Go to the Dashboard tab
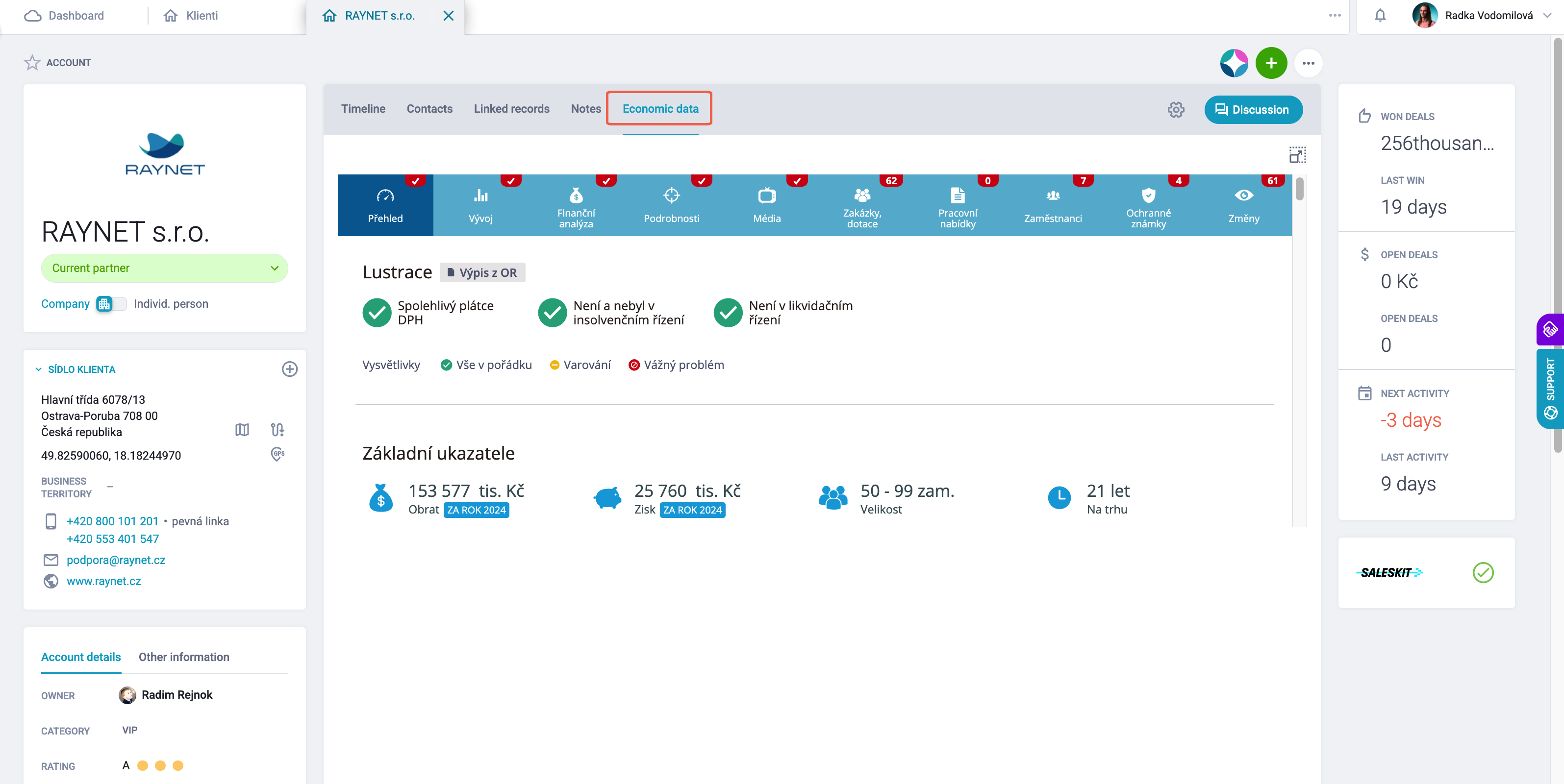The image size is (1564, 784). click(64, 16)
